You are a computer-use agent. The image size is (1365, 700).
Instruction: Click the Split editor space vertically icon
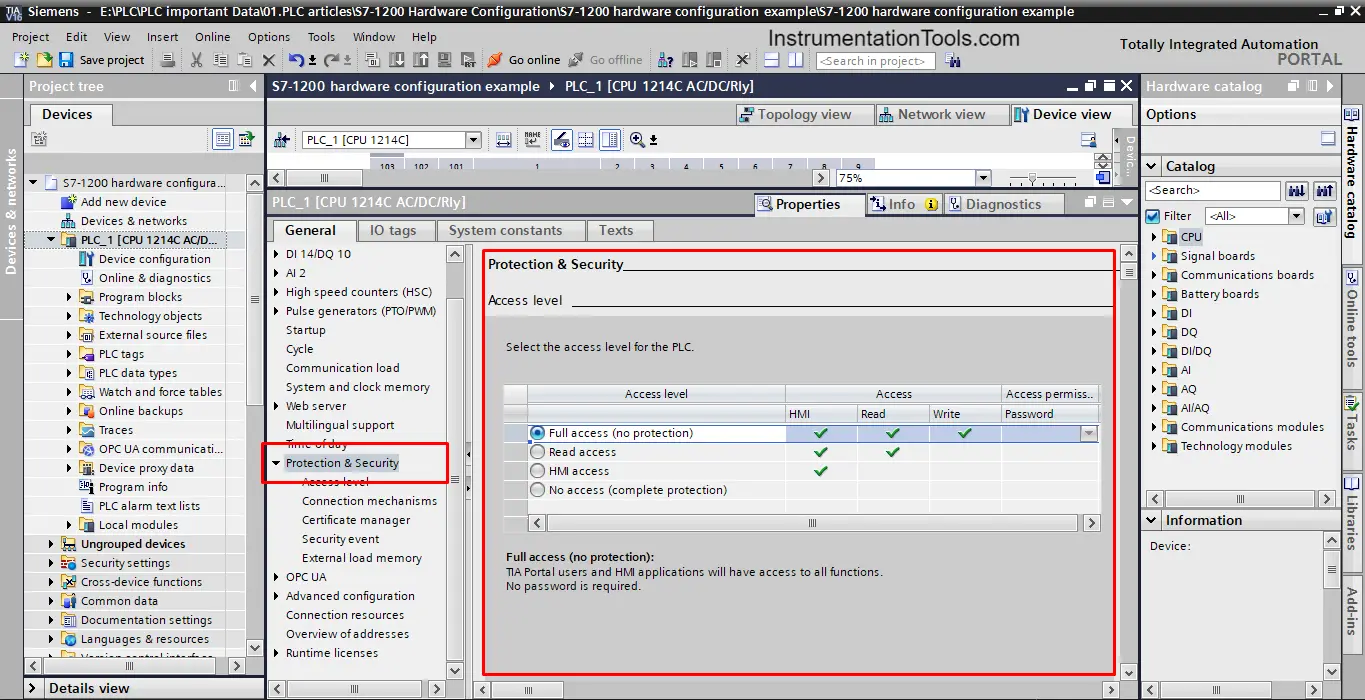click(796, 60)
